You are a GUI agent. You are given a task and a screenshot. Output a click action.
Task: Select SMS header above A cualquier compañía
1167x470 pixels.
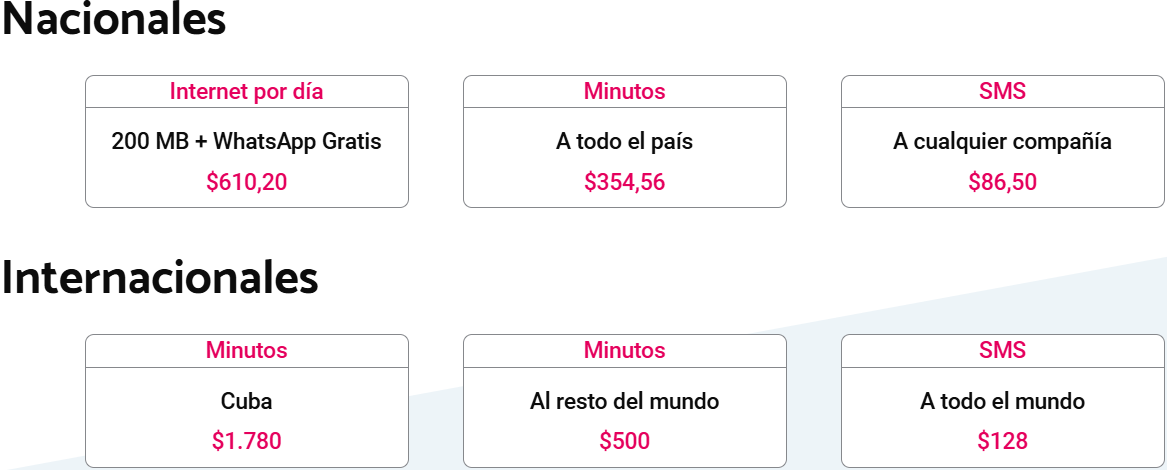tap(1002, 92)
